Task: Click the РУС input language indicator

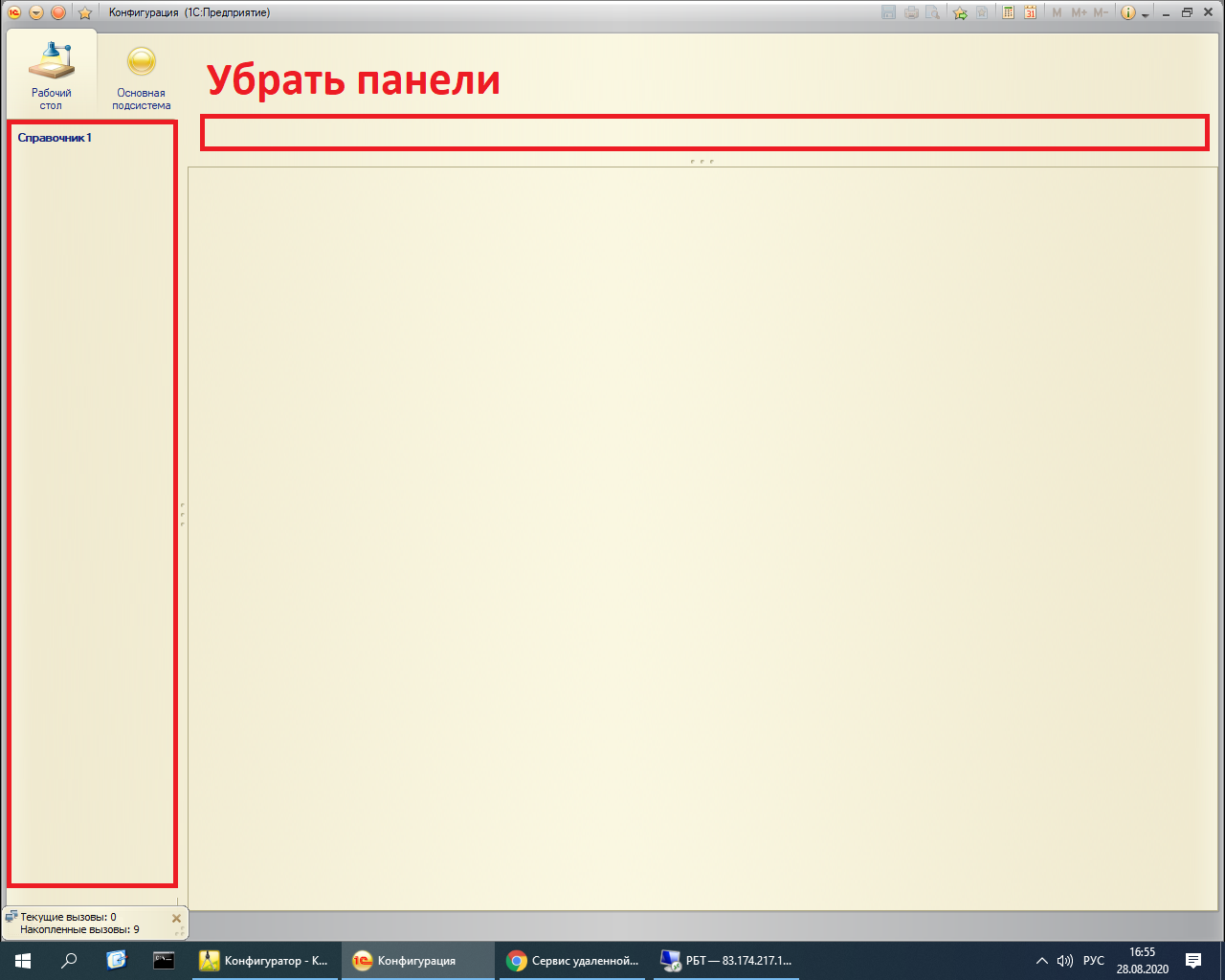Action: pos(1093,961)
